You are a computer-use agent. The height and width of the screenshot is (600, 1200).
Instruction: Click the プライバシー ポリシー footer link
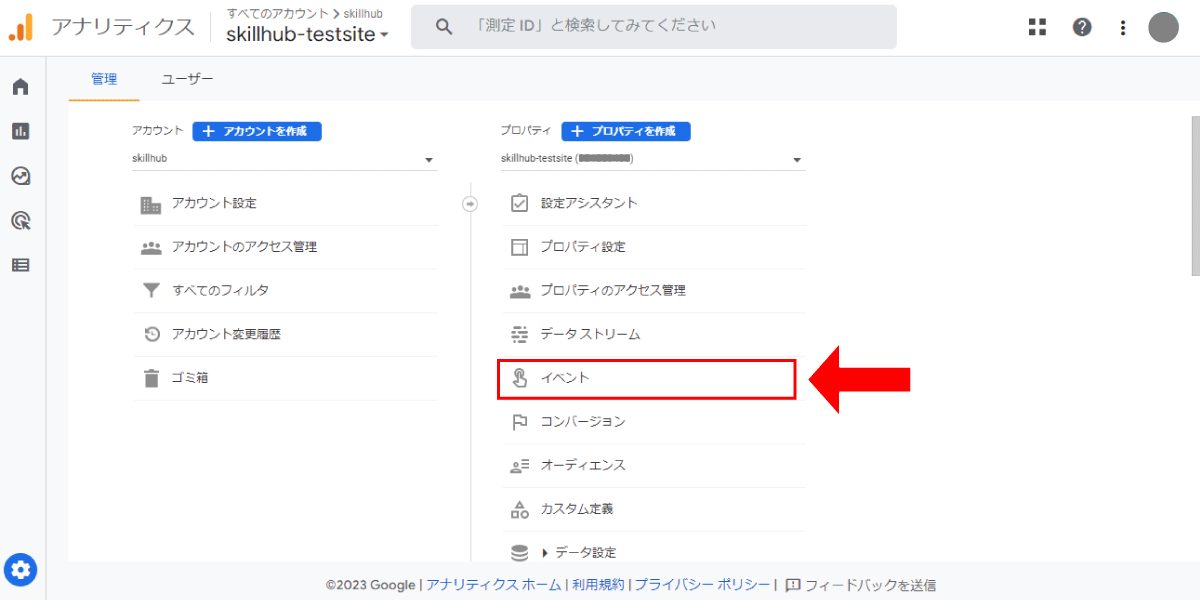(702, 585)
